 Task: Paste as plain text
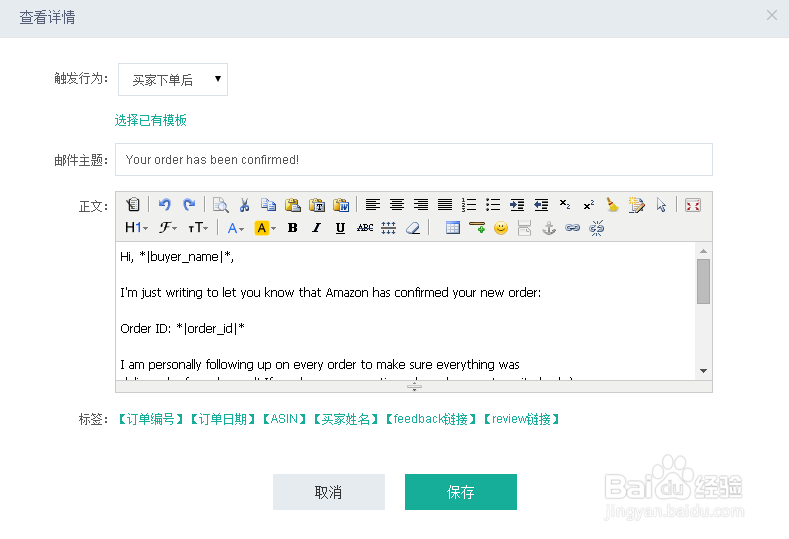317,204
